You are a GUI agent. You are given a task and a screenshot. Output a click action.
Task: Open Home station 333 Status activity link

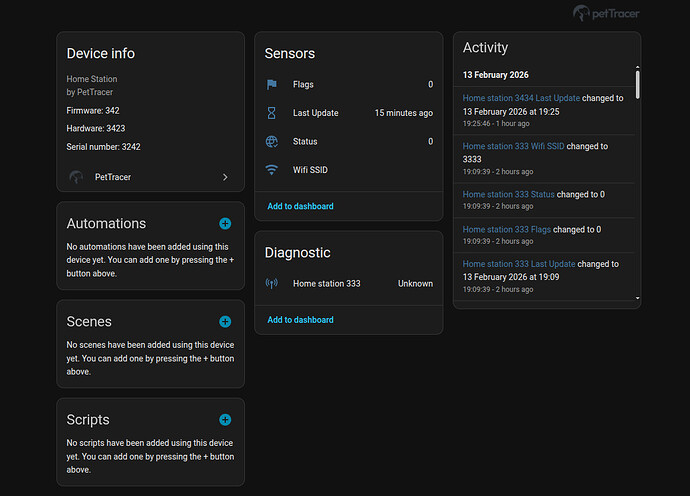click(x=509, y=194)
